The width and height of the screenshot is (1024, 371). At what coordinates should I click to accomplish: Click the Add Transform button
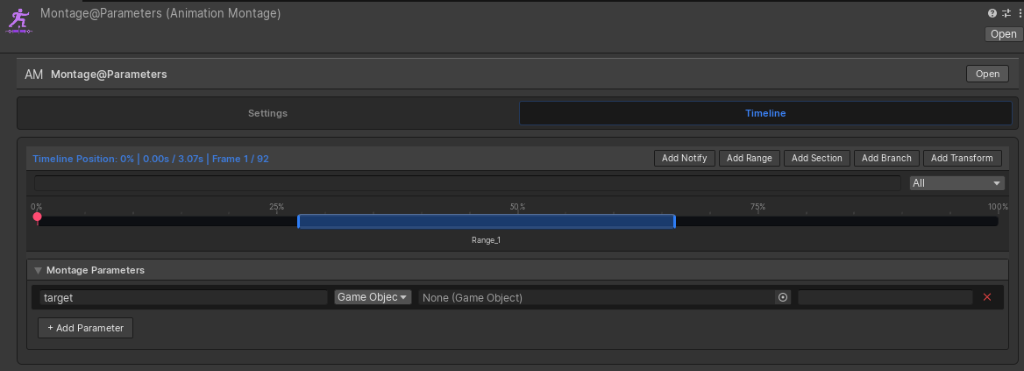962,158
